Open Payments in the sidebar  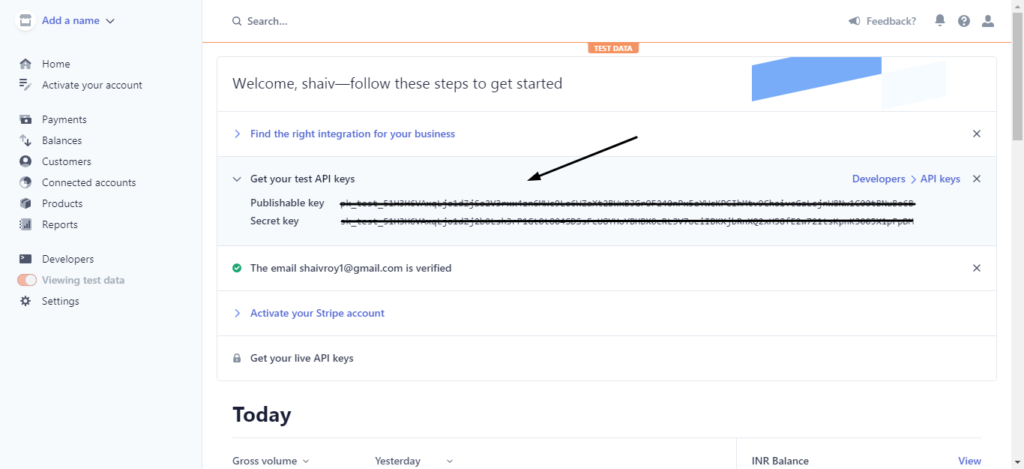[64, 120]
